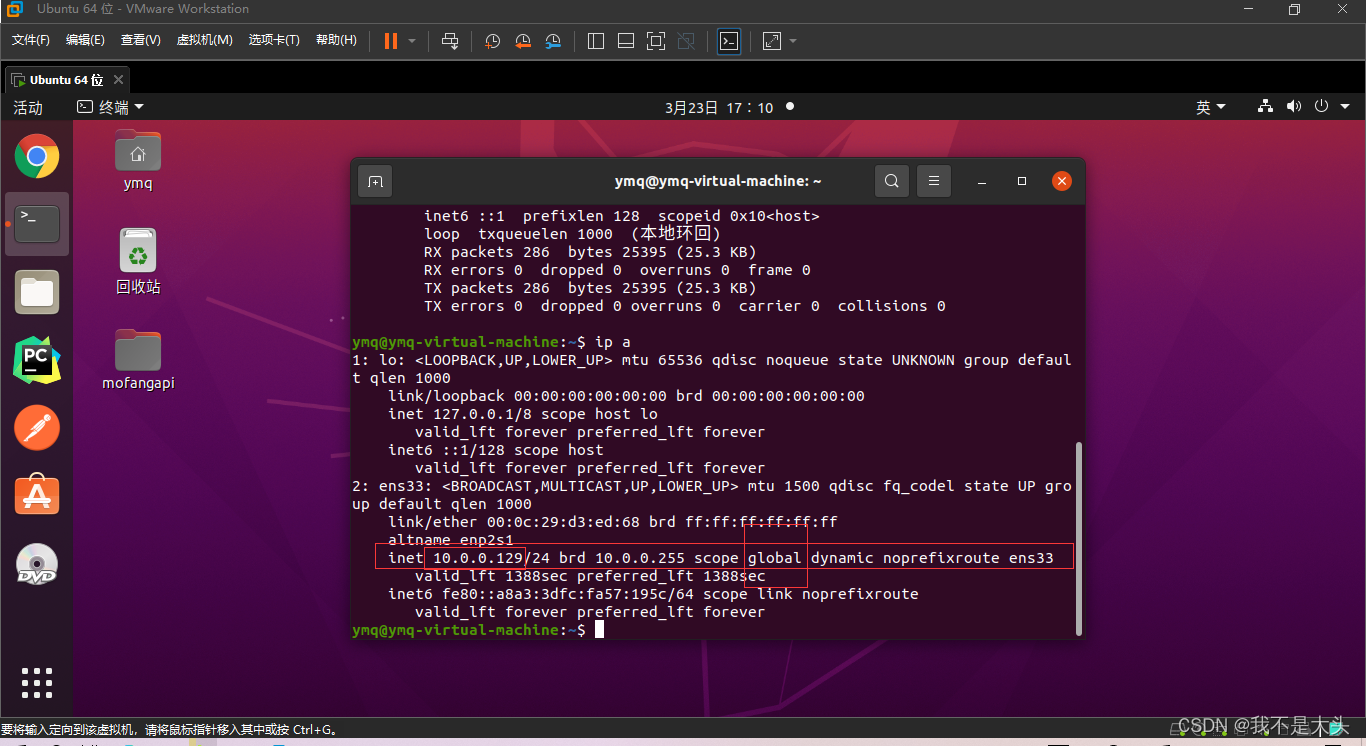1366x746 pixels.
Task: Expand the system menu arrow in top bar
Action: pos(1345,107)
